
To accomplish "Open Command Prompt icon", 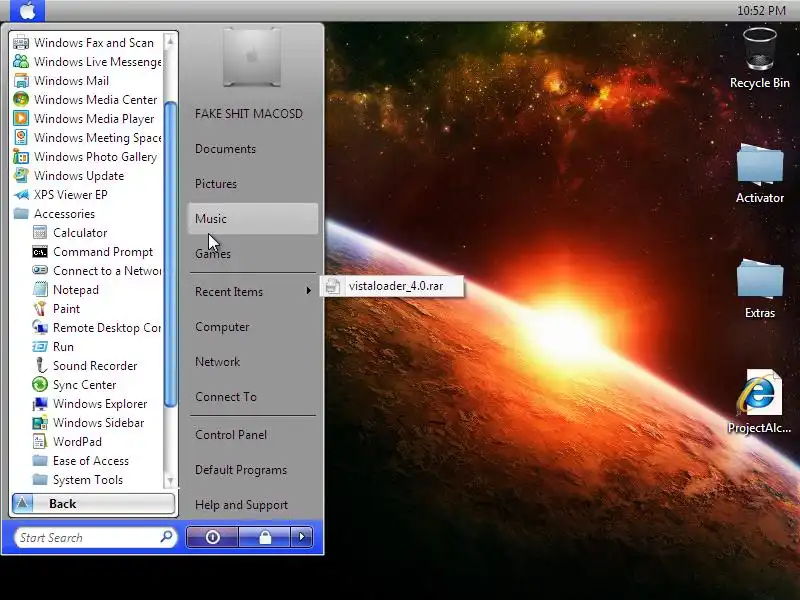I will tap(40, 252).
